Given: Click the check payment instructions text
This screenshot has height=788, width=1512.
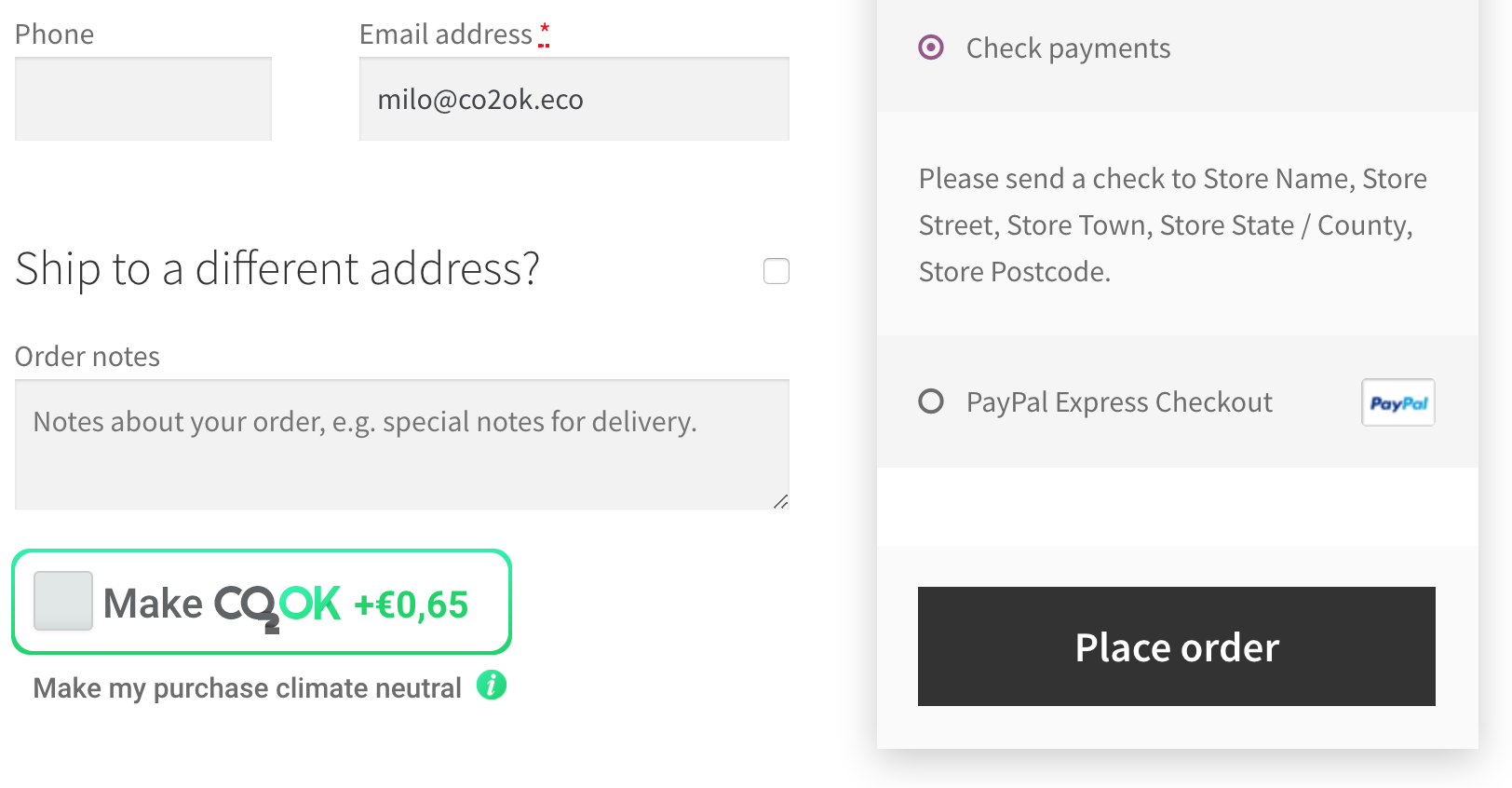Looking at the screenshot, I should coord(1171,225).
